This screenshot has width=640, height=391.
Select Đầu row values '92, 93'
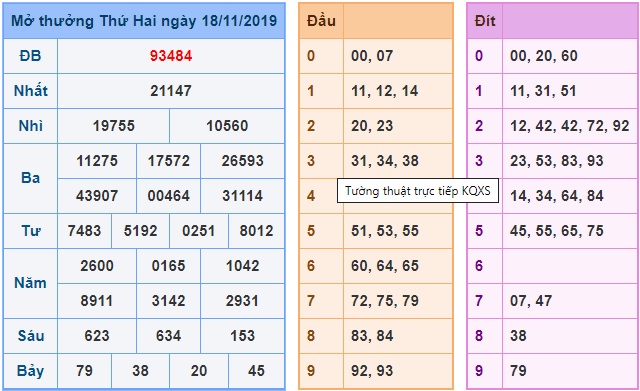click(372, 371)
